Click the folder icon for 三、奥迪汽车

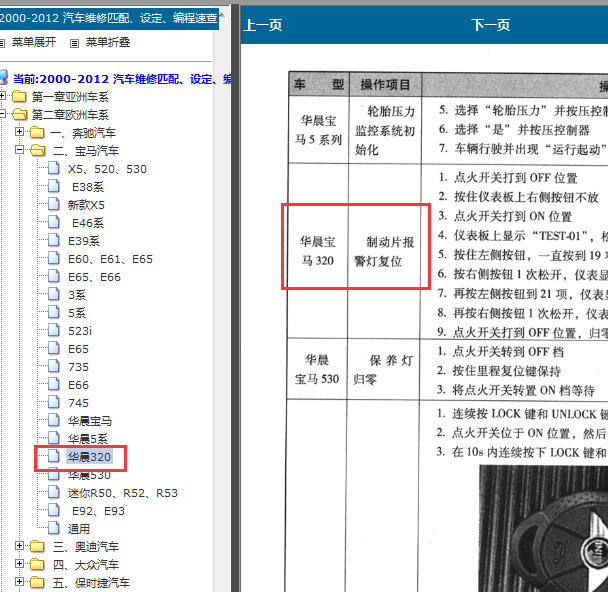pyautogui.click(x=37, y=546)
